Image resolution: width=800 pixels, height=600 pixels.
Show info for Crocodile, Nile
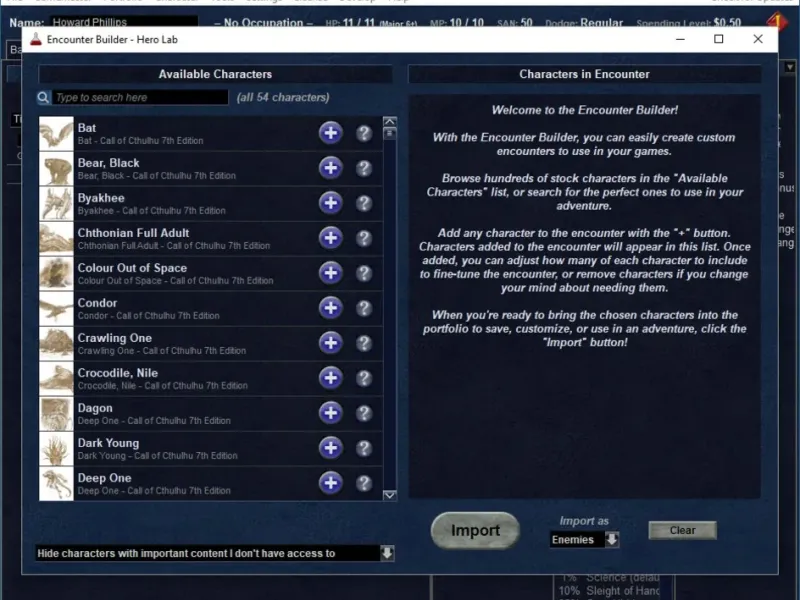click(x=364, y=379)
